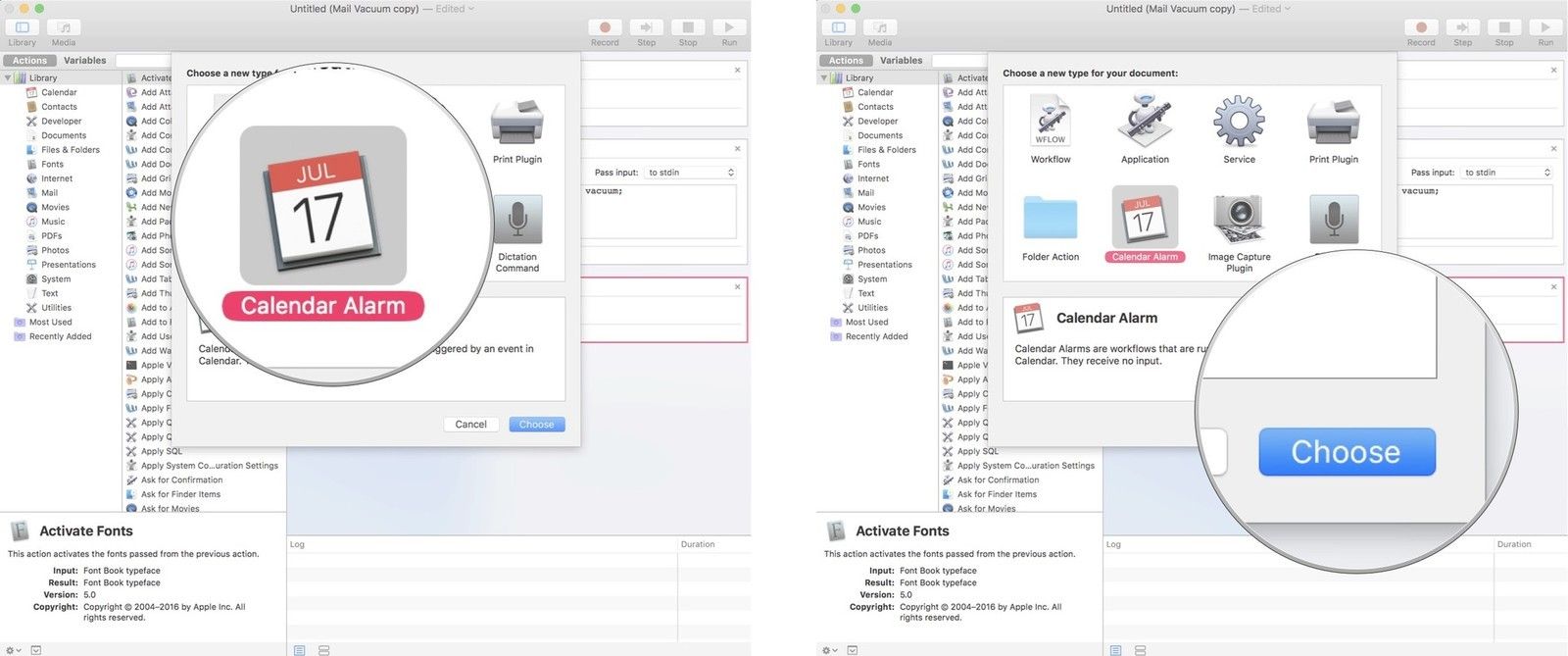Image resolution: width=1568 pixels, height=656 pixels.
Task: Pick the Folder Action document type
Action: click(x=1050, y=219)
